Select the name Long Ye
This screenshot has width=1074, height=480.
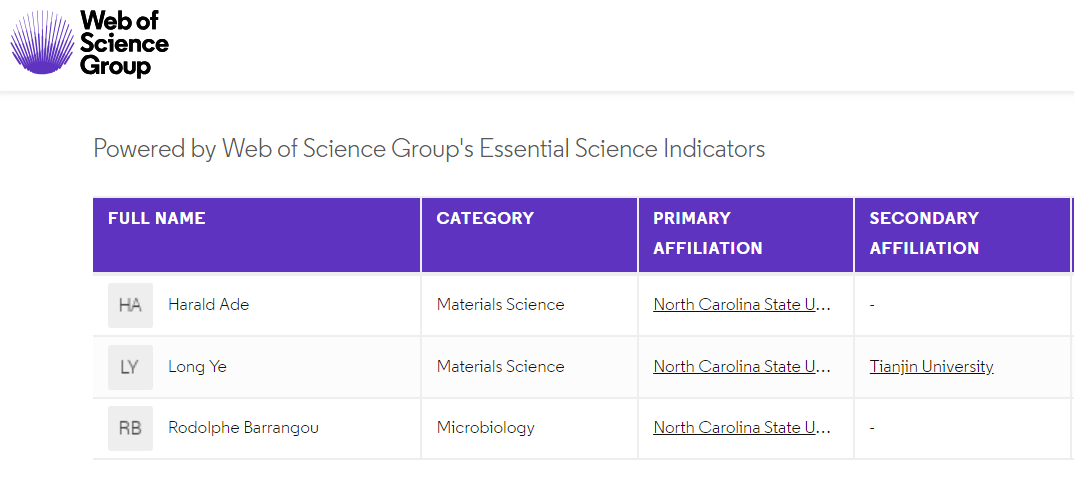197,367
